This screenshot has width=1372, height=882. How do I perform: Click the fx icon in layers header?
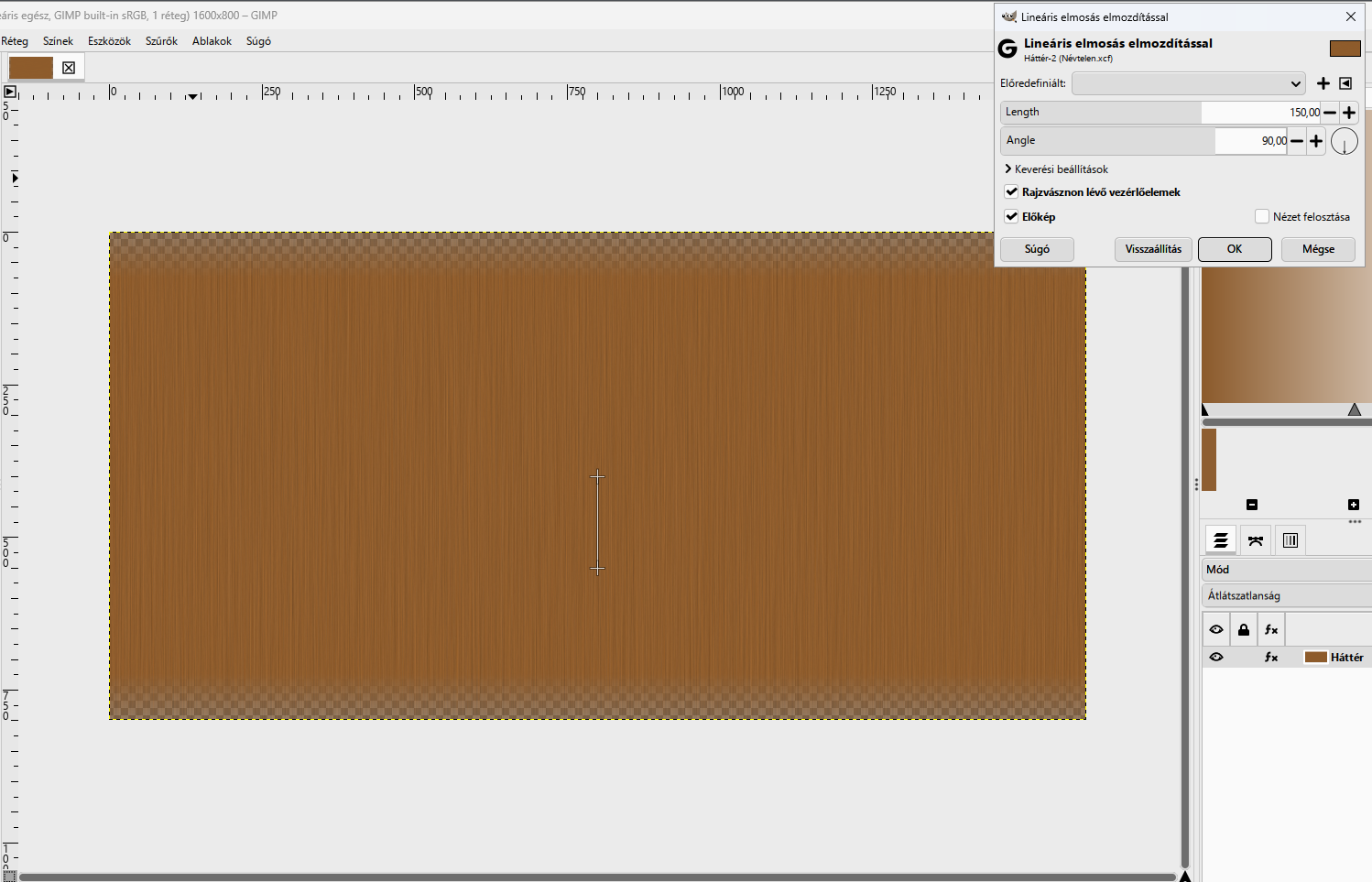1271,629
